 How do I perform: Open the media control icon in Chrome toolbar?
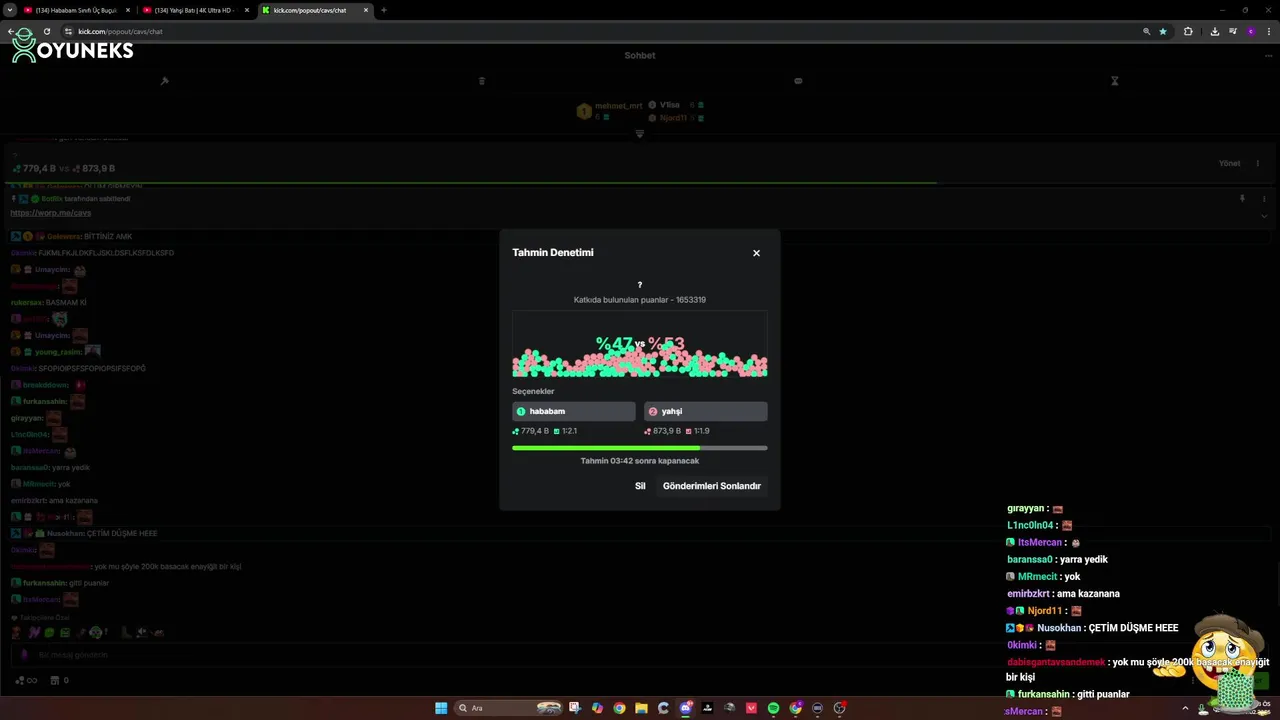tap(1232, 31)
